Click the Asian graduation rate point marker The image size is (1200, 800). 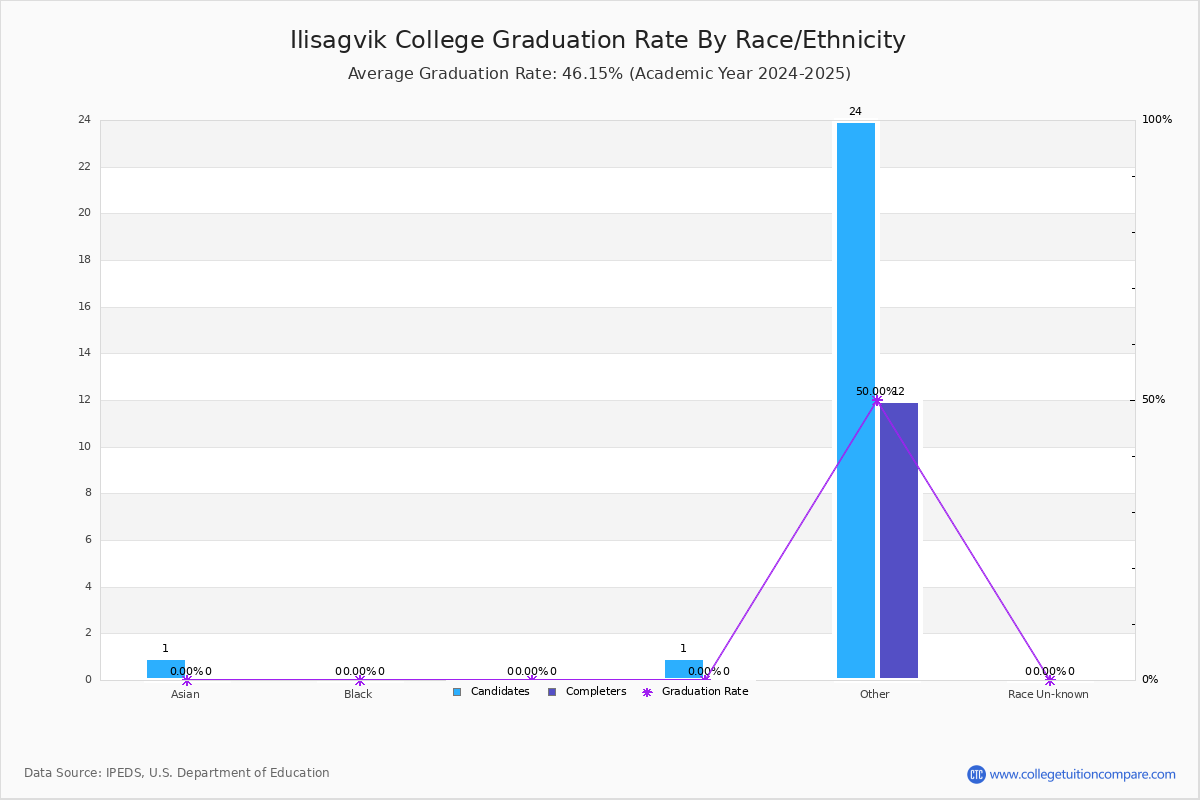click(x=187, y=680)
